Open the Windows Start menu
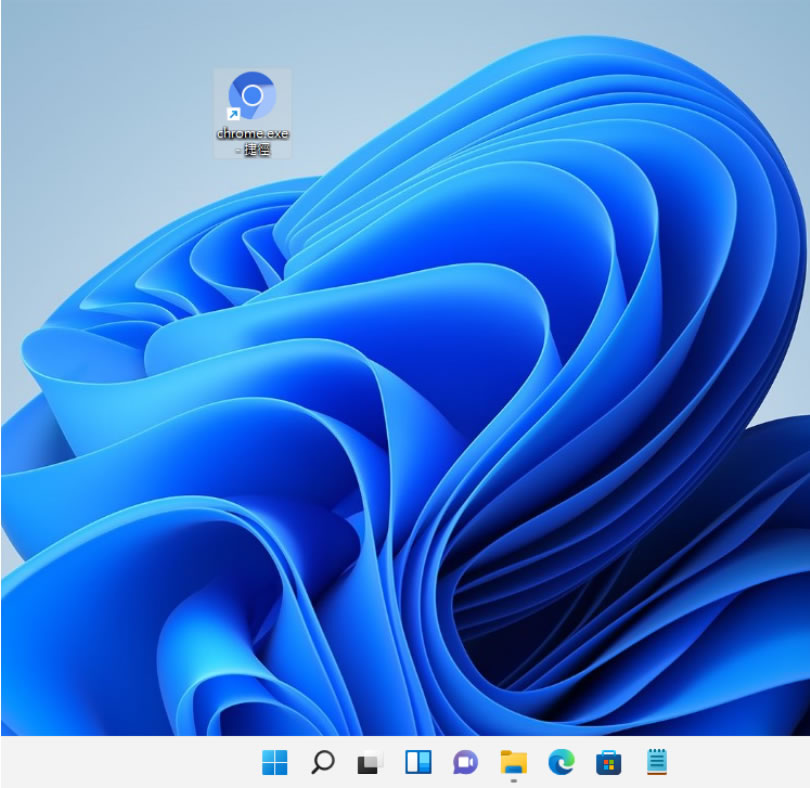This screenshot has height=788, width=810. tap(275, 762)
